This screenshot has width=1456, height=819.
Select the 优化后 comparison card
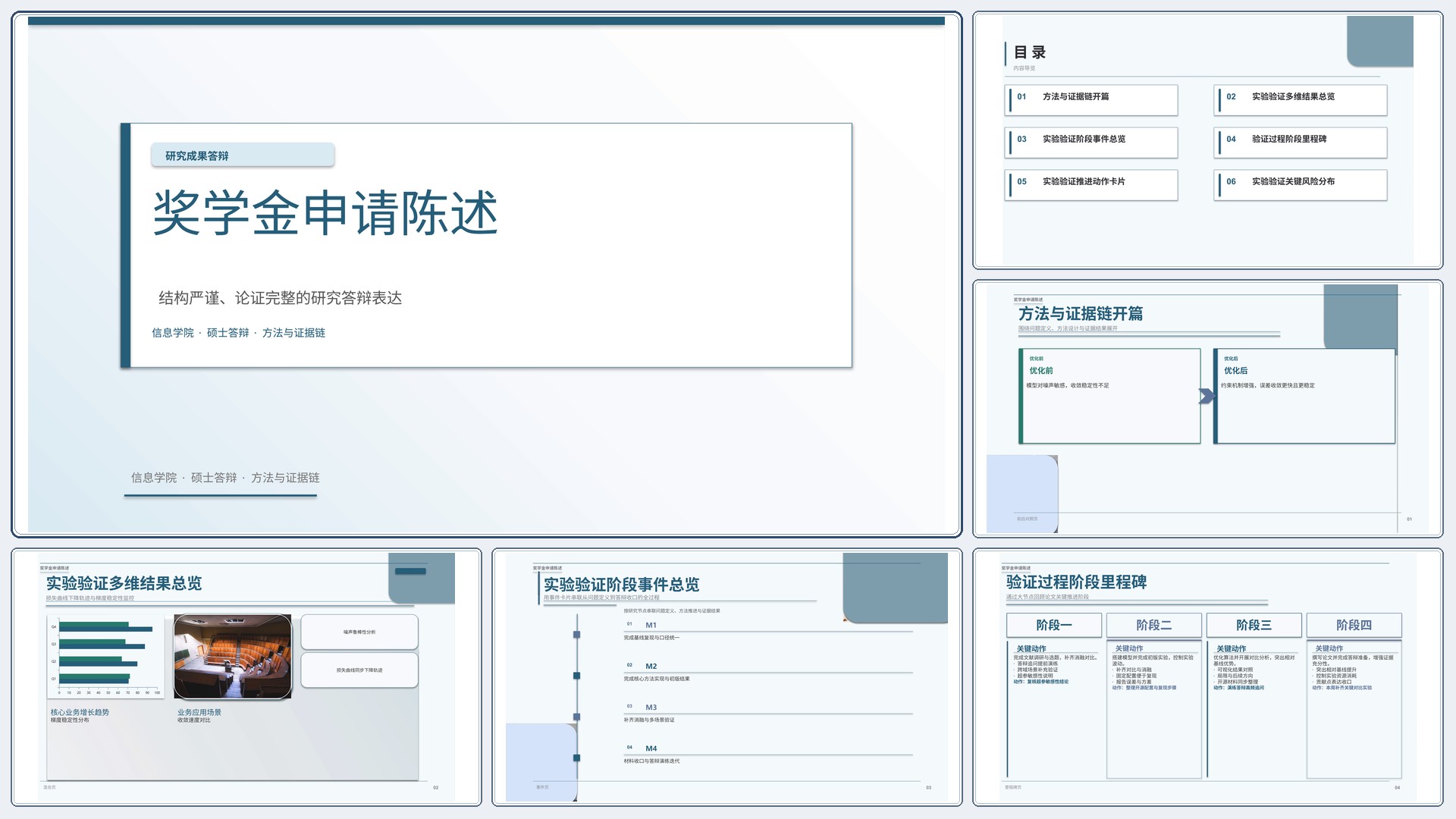coord(1304,396)
